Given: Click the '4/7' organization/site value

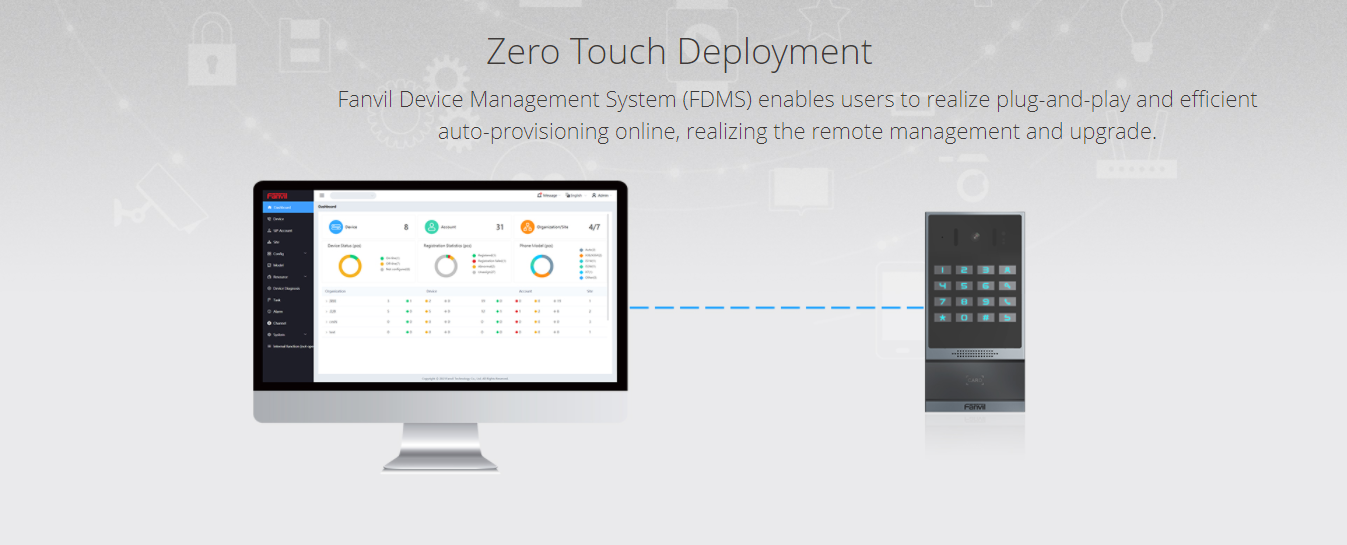Looking at the screenshot, I should [594, 227].
